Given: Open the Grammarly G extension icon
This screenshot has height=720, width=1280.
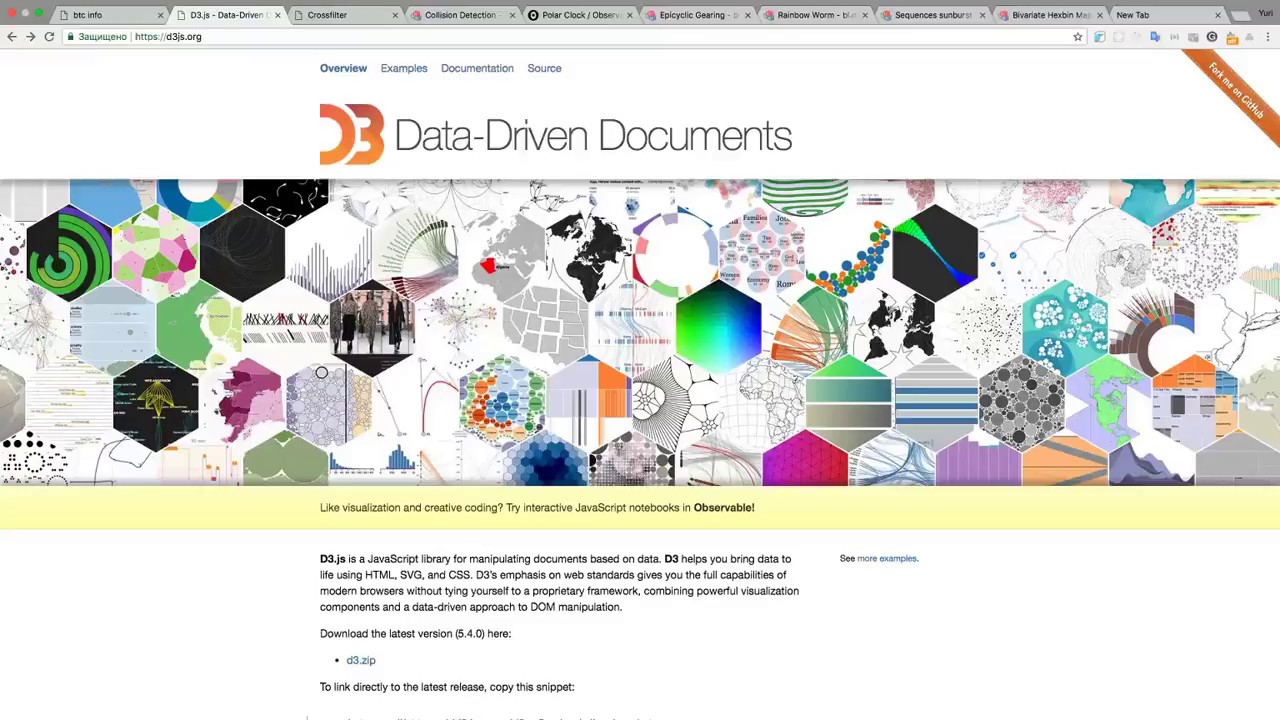Looking at the screenshot, I should click(x=1212, y=37).
